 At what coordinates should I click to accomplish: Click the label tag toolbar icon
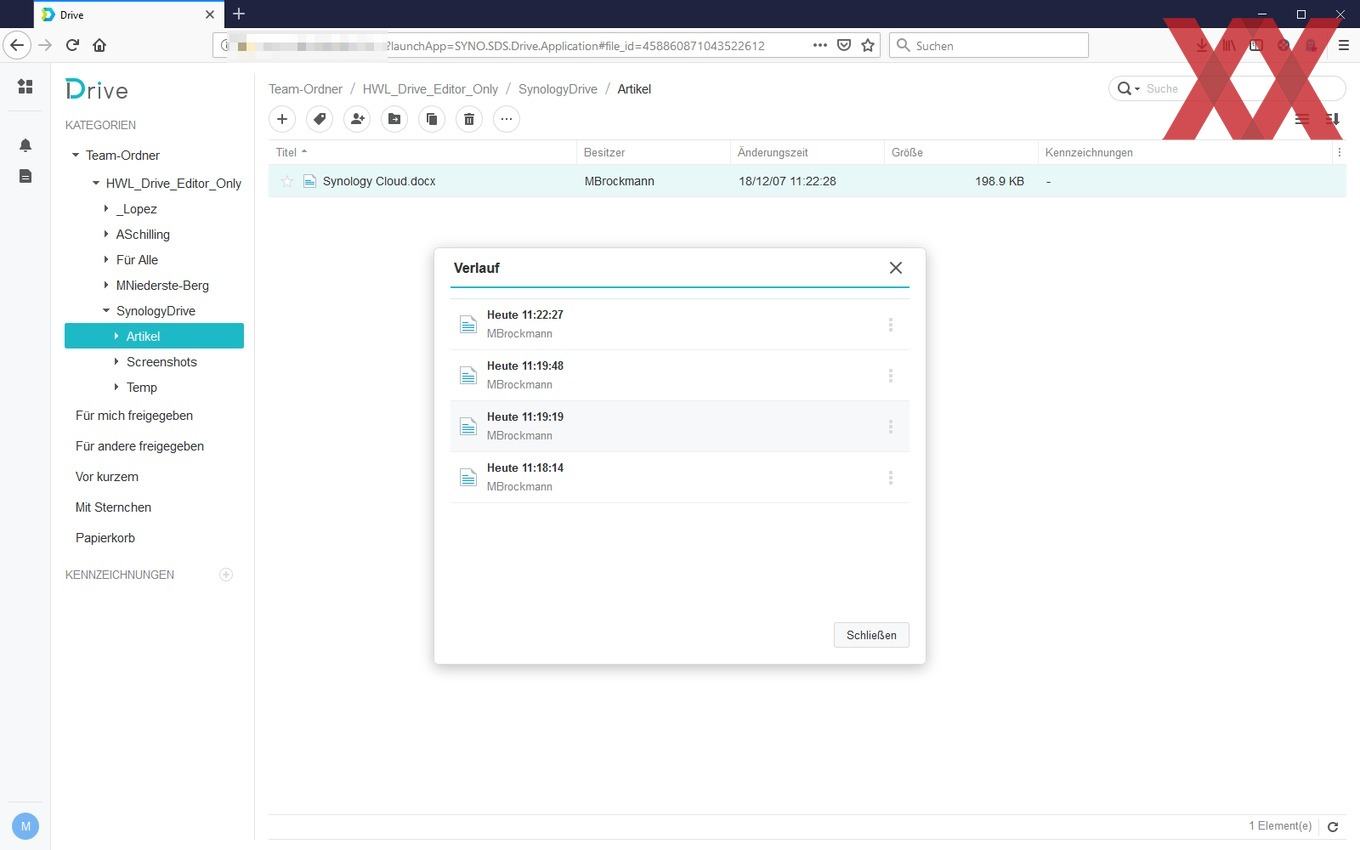pos(319,119)
